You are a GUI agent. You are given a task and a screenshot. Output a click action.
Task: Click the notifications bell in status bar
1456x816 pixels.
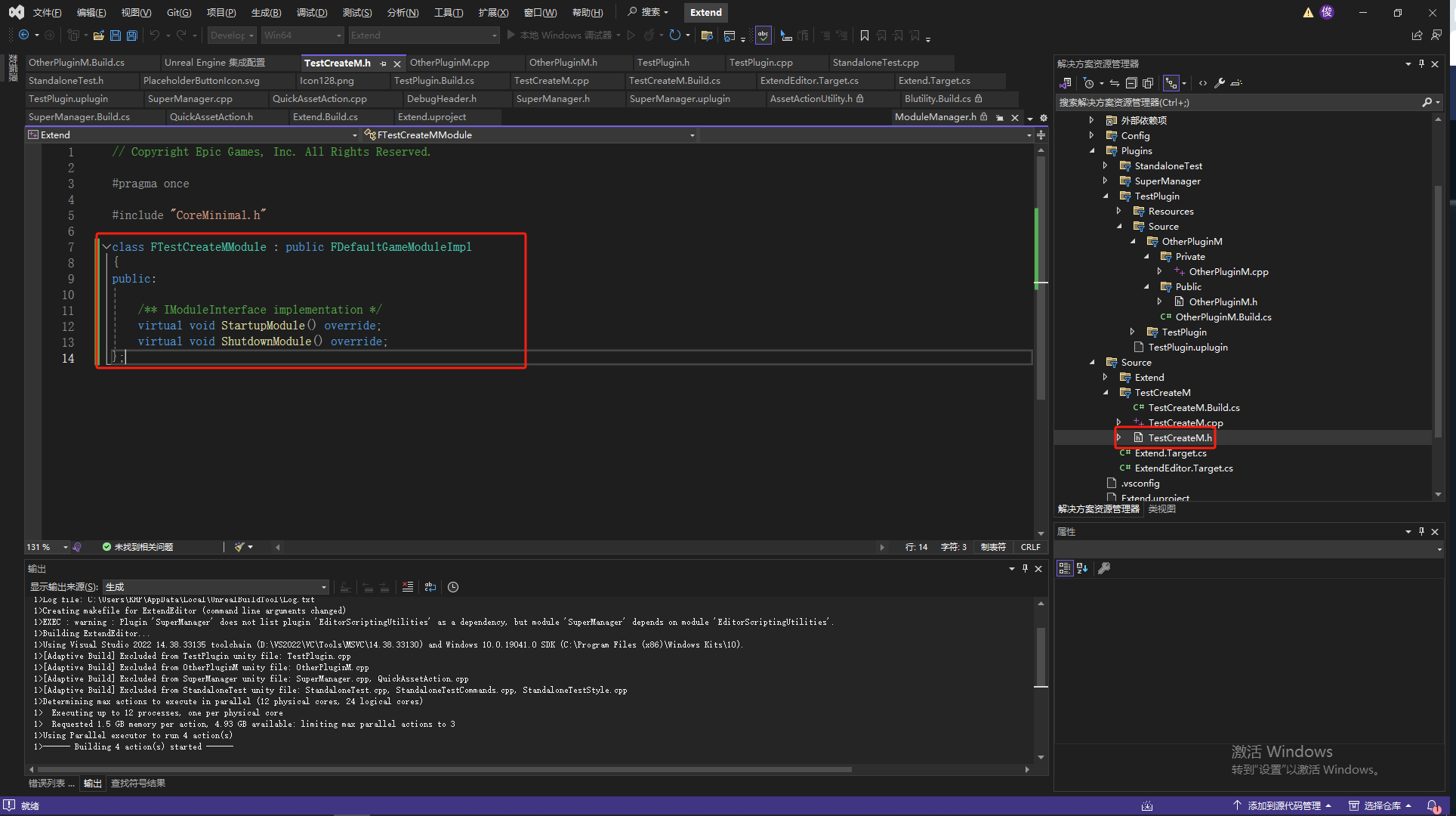pyautogui.click(x=1432, y=806)
